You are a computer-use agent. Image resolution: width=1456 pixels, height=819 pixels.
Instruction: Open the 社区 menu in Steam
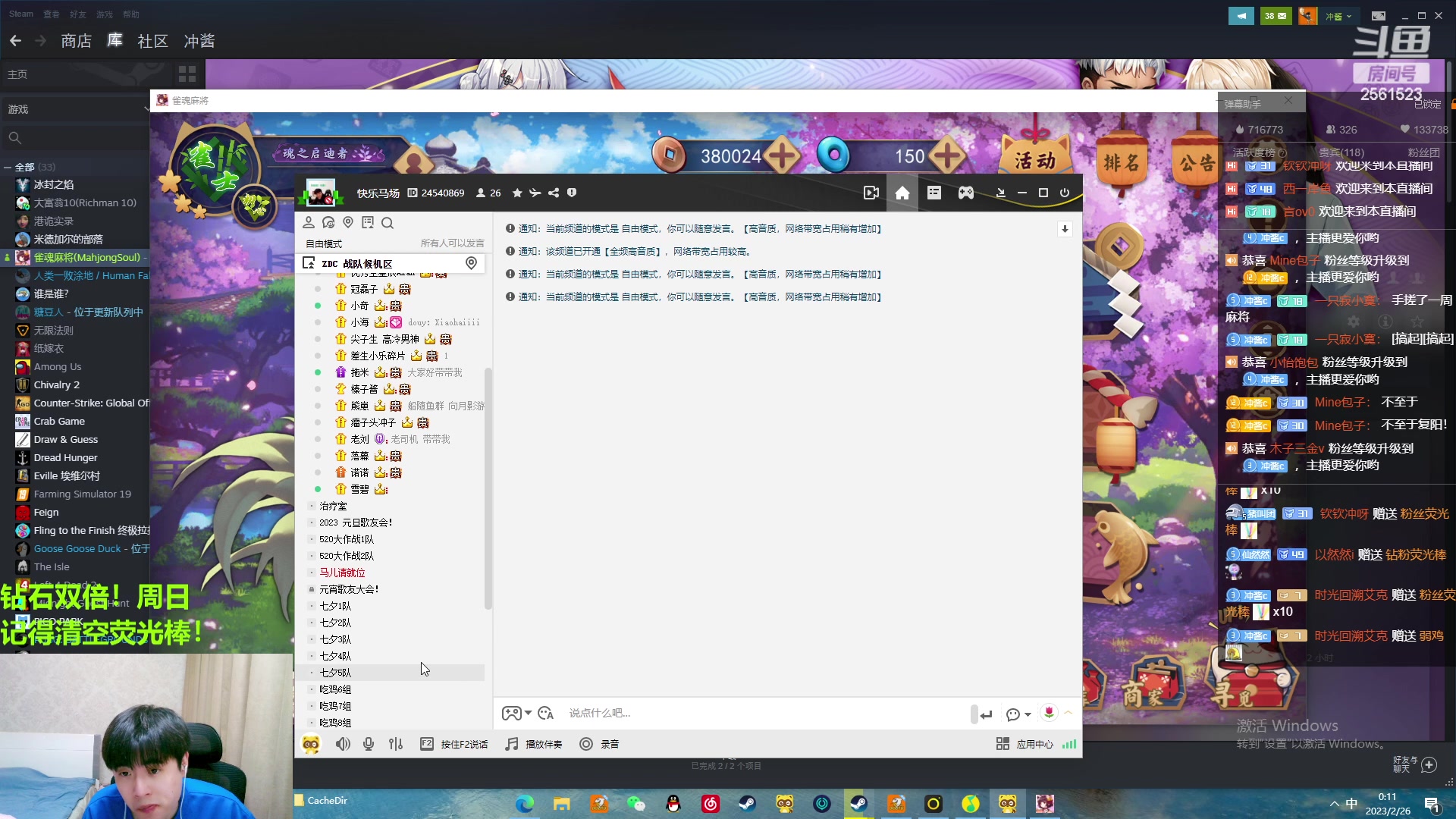point(152,41)
